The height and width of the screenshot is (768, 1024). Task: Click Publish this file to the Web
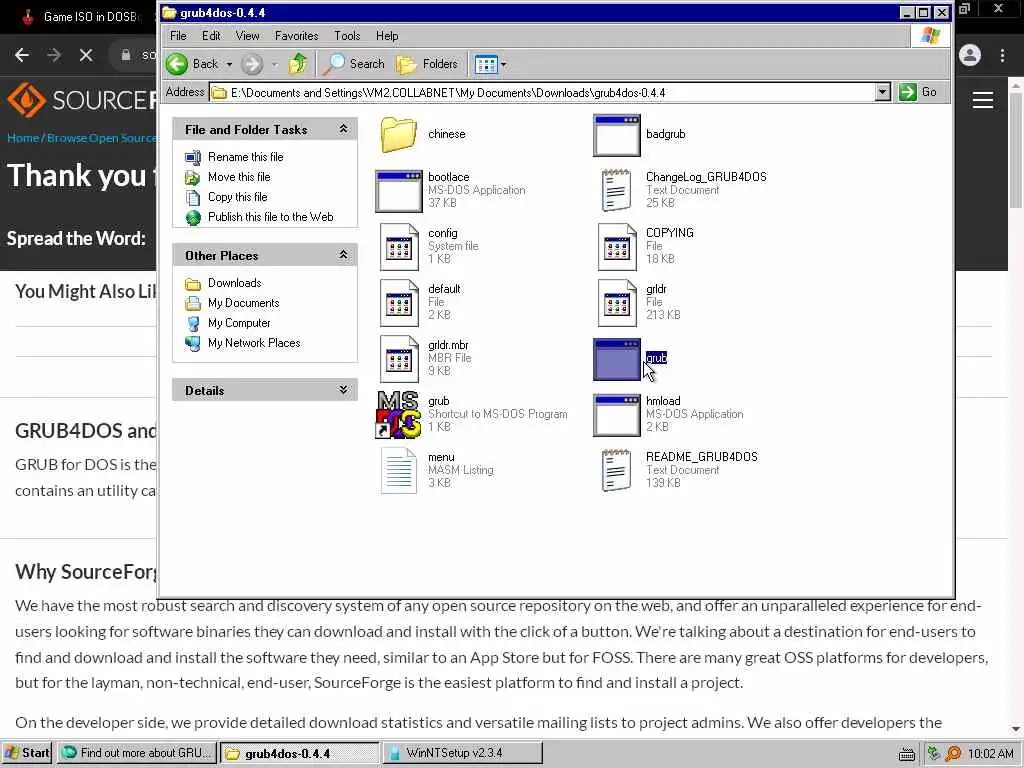(x=270, y=217)
